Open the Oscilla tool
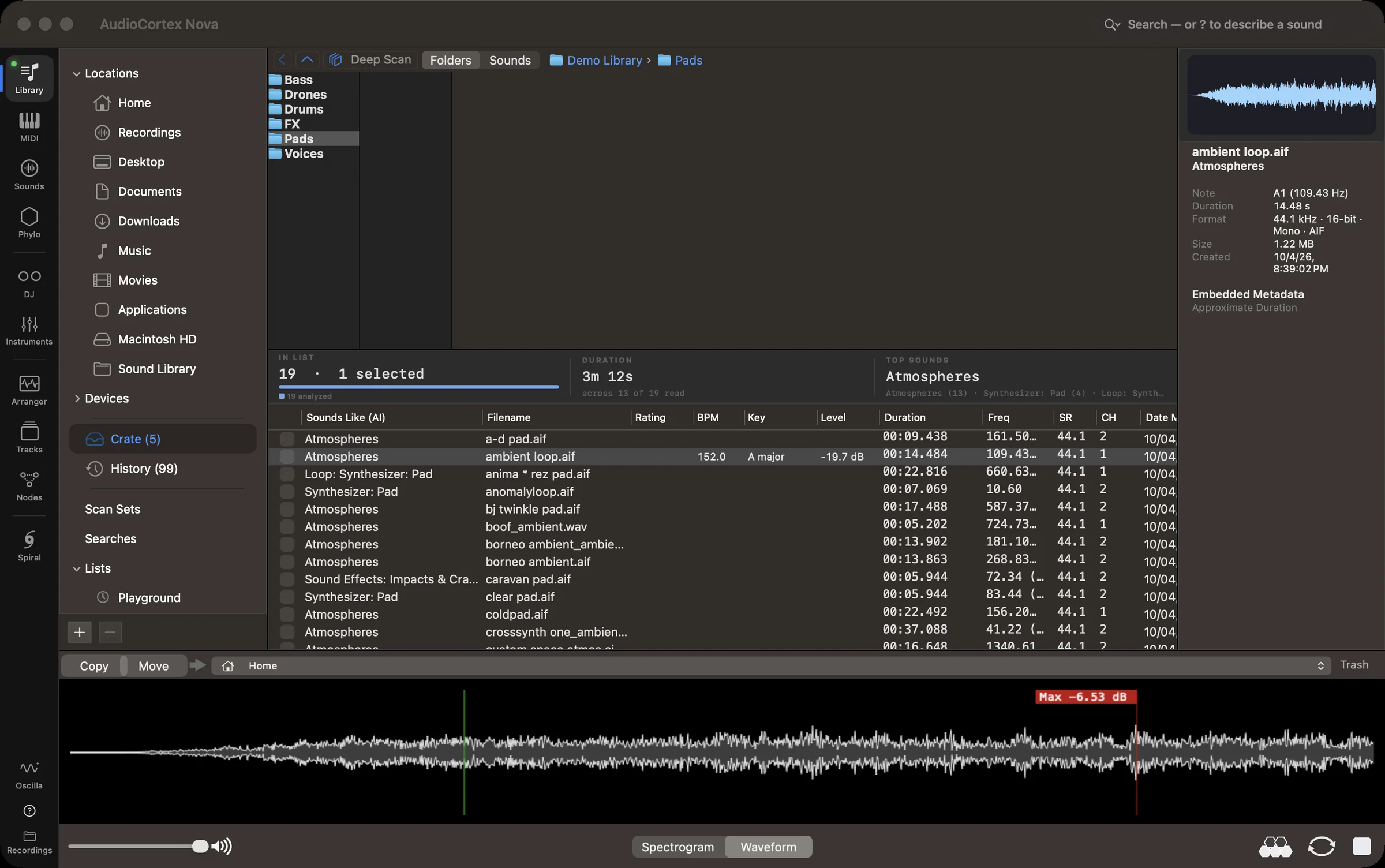This screenshot has width=1385, height=868. tap(29, 775)
